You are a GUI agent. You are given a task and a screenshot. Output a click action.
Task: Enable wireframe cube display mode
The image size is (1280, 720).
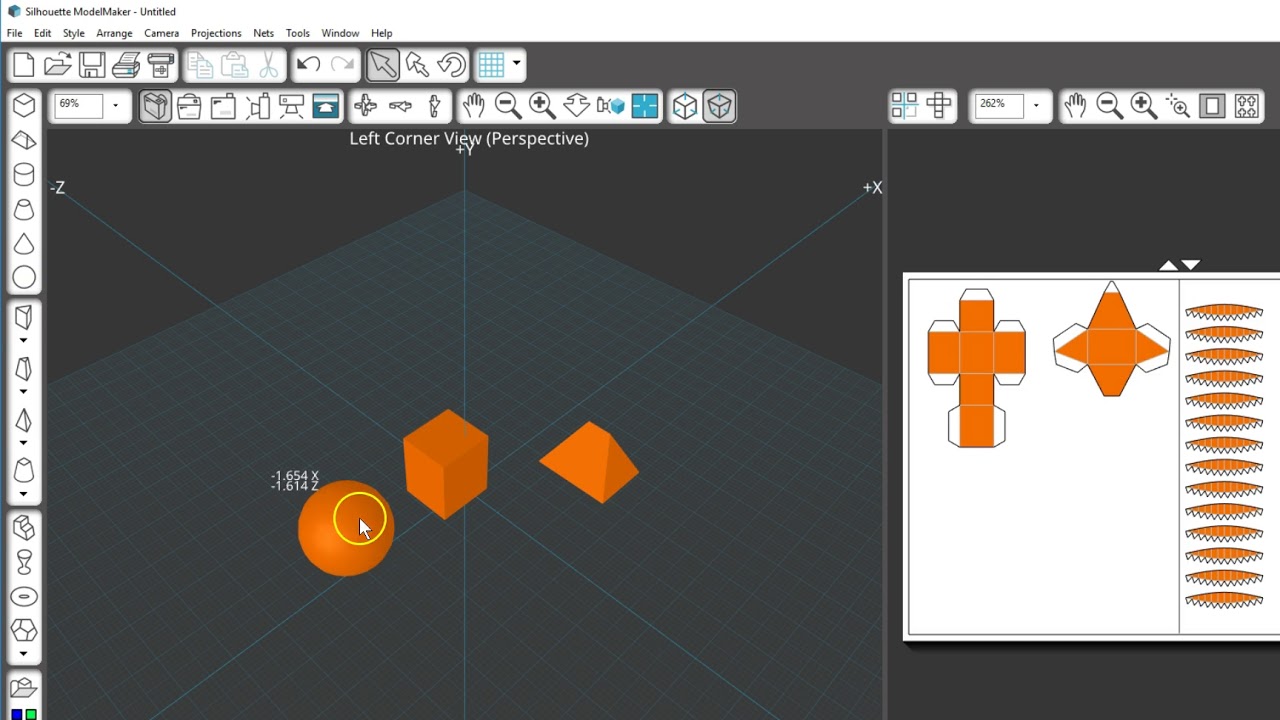(685, 106)
